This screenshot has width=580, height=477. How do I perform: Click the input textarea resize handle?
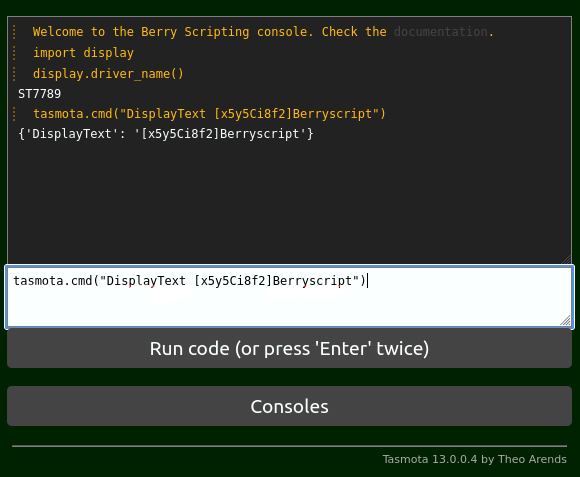[x=566, y=320]
